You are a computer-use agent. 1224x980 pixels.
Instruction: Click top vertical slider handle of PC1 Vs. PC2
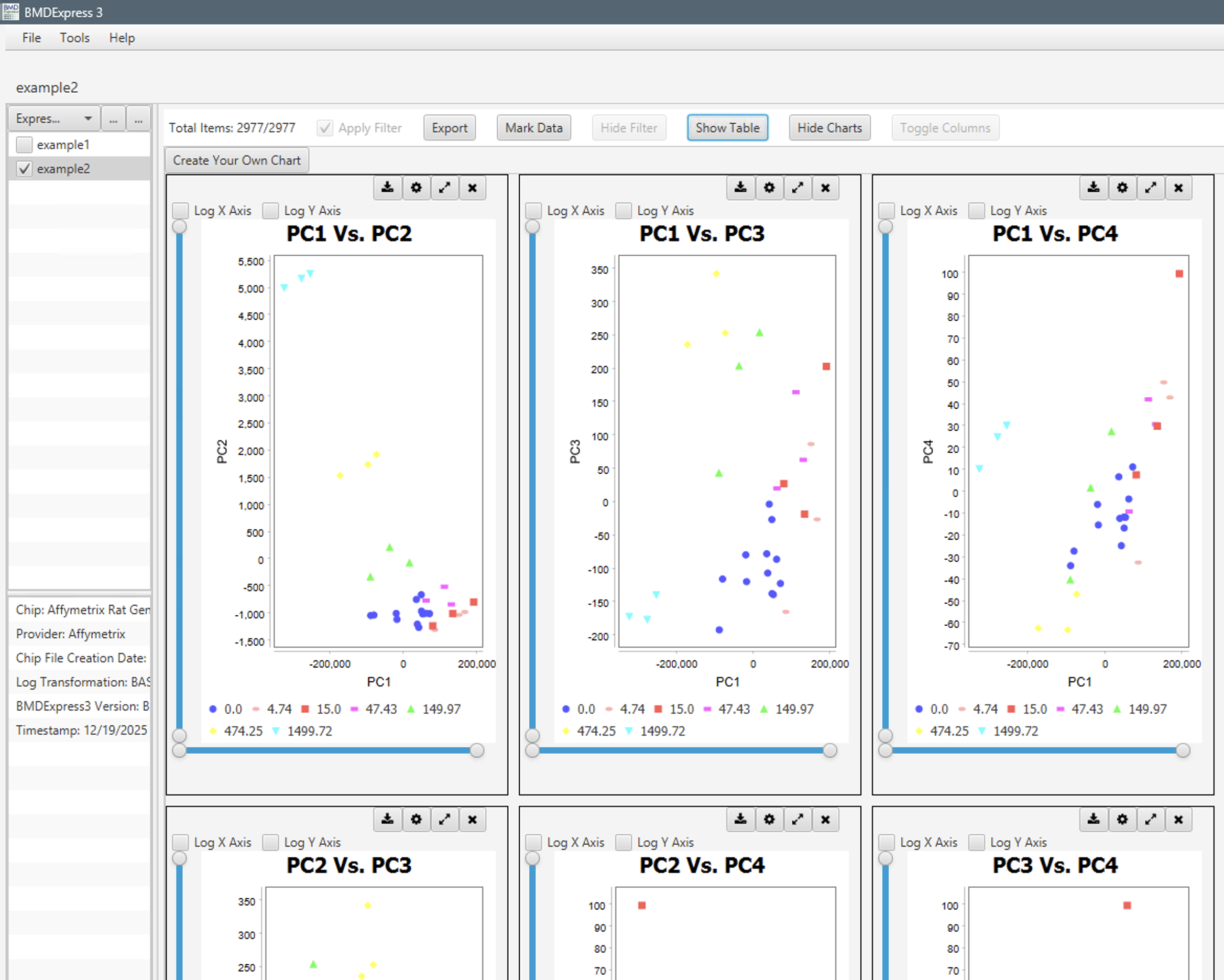pos(179,226)
